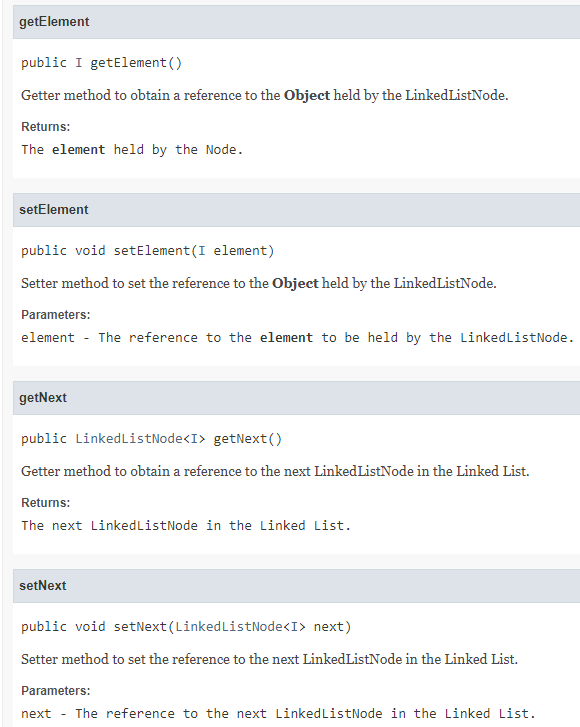Click the setElement section heading

point(54,210)
